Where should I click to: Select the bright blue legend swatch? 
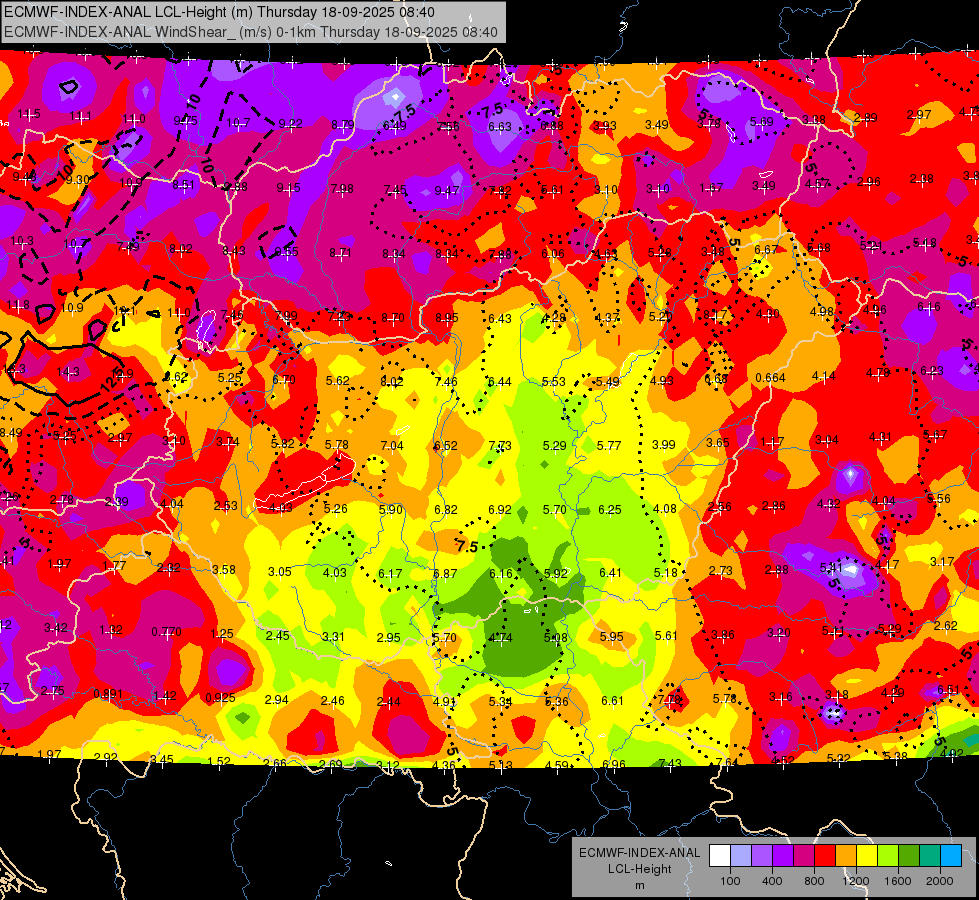(x=951, y=856)
